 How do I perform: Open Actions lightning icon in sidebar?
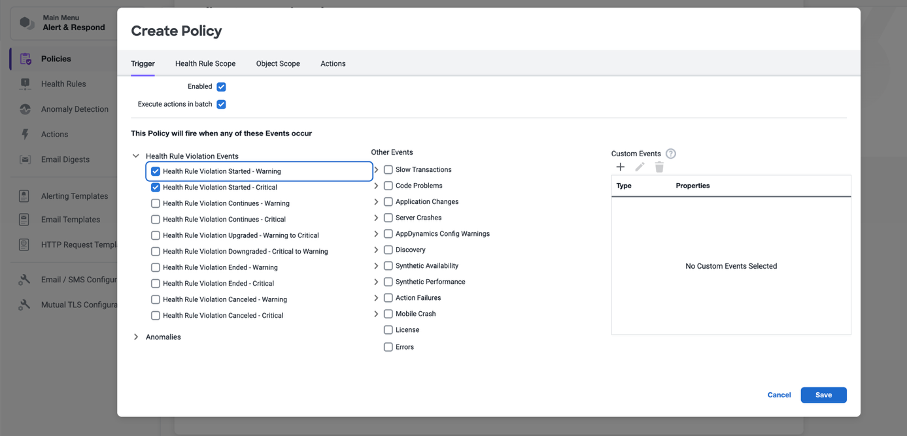pos(25,134)
